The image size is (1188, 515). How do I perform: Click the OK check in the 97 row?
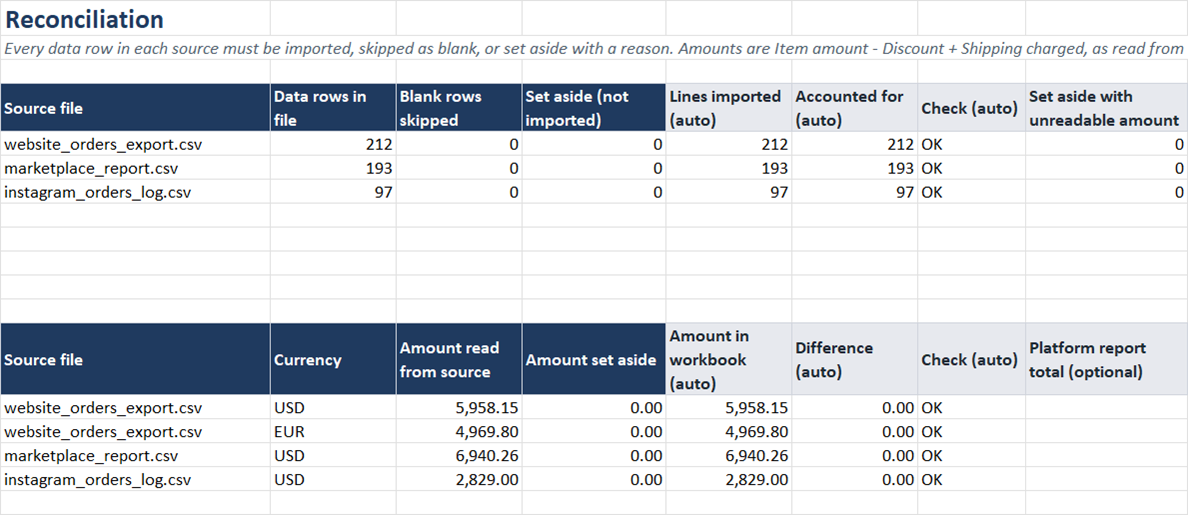click(x=971, y=192)
